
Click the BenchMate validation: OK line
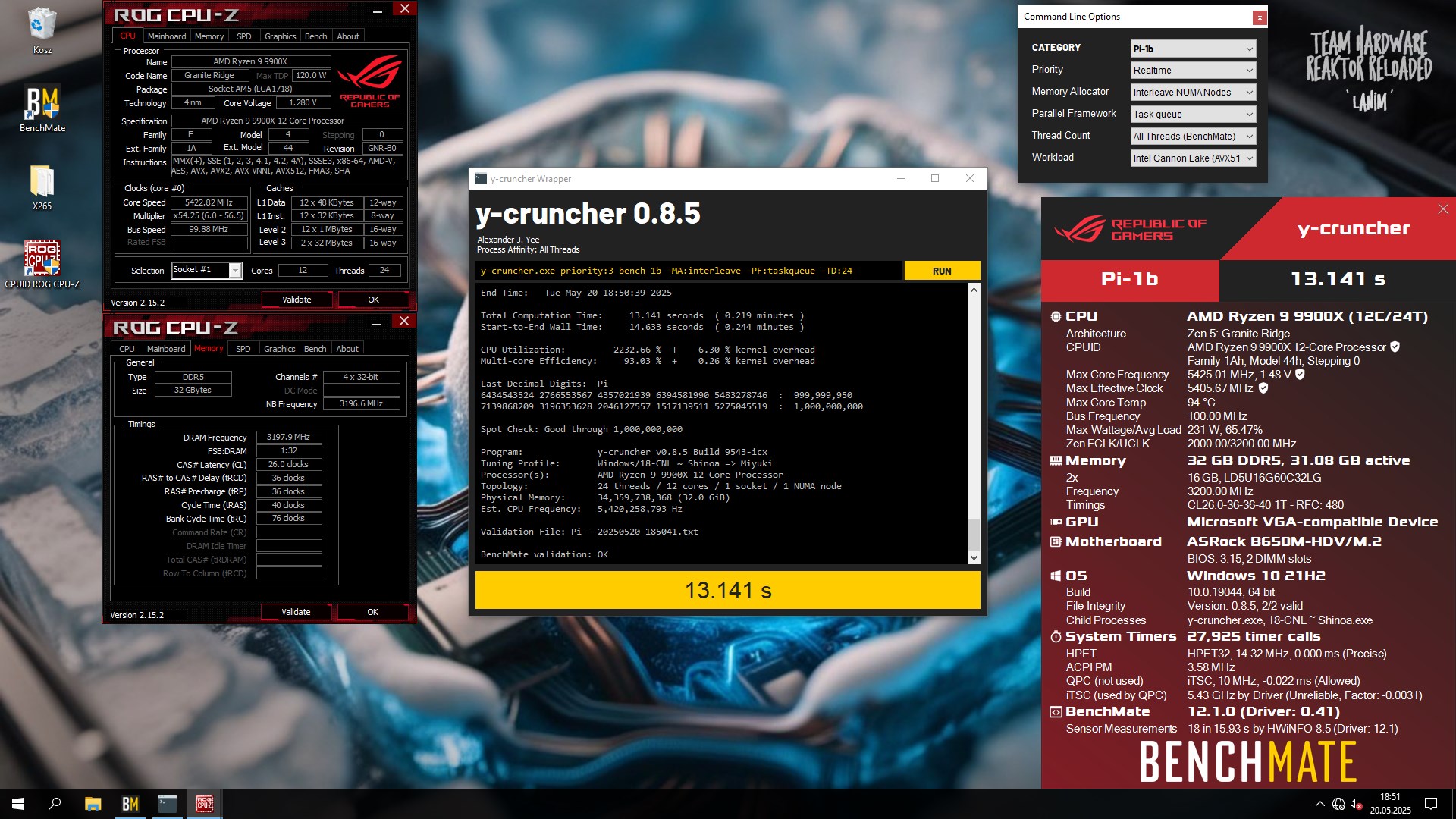click(544, 554)
